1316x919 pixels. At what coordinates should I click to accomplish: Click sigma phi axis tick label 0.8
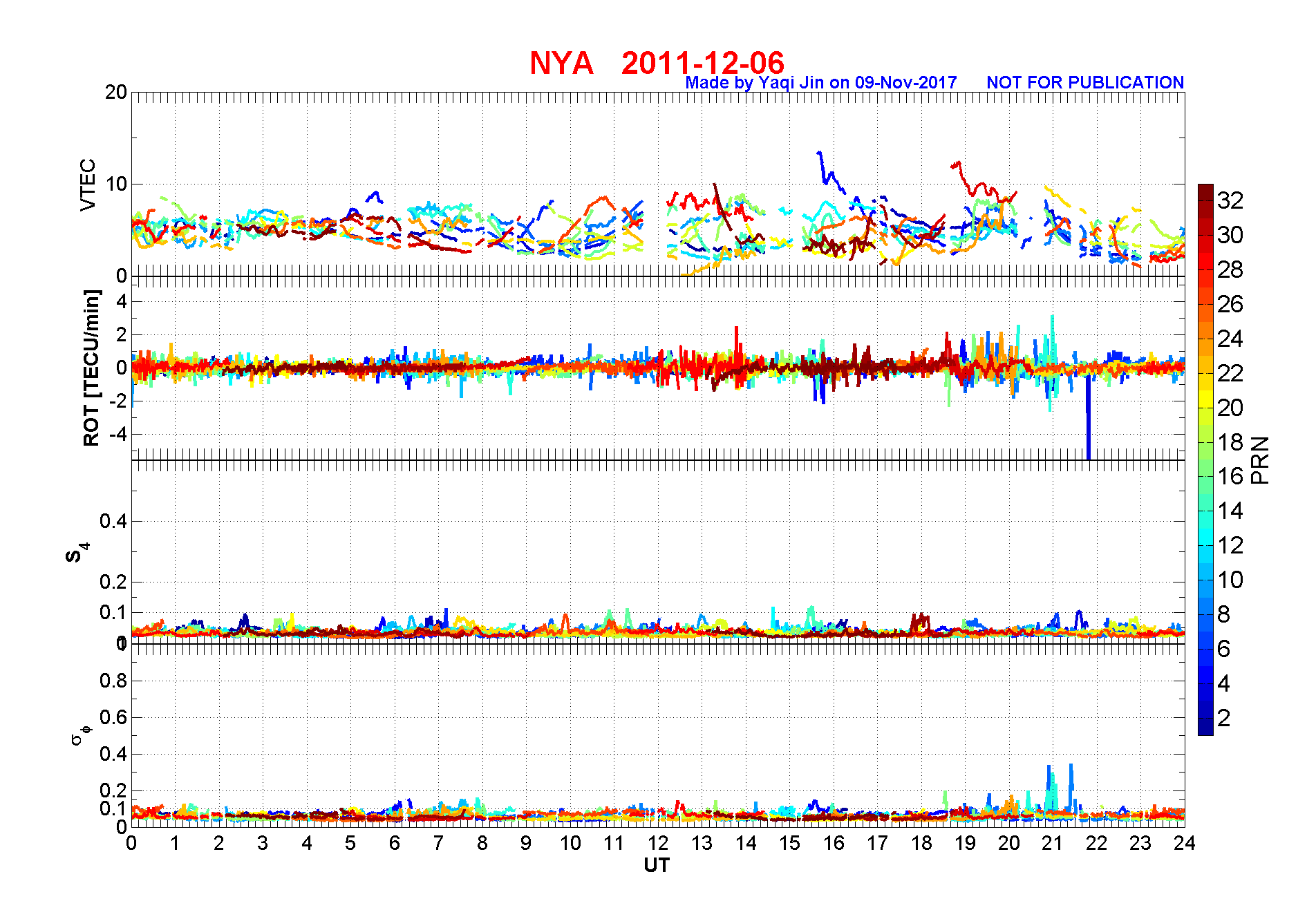[114, 681]
